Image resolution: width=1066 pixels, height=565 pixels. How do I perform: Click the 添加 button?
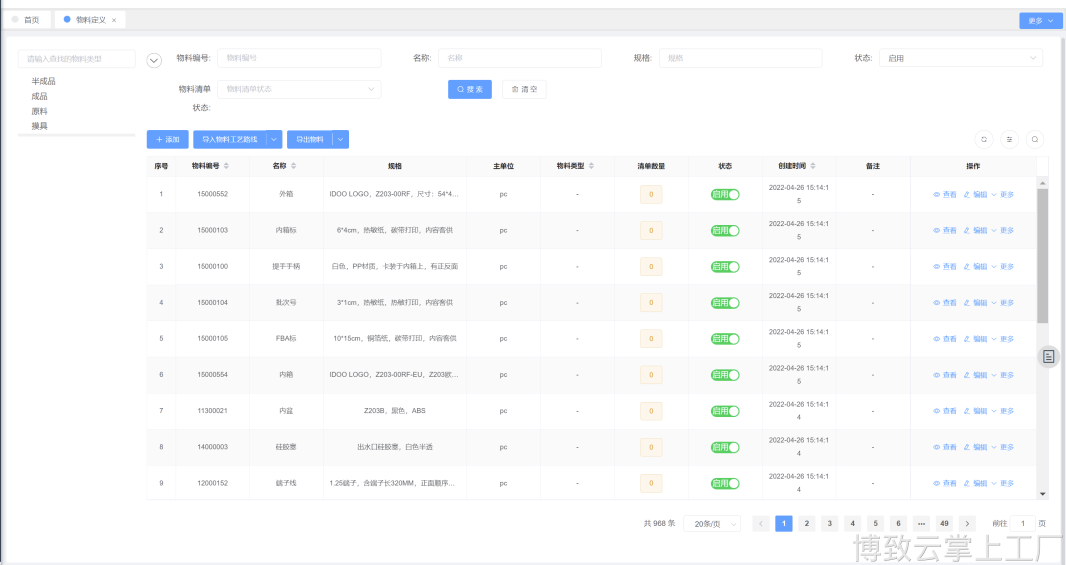point(167,140)
